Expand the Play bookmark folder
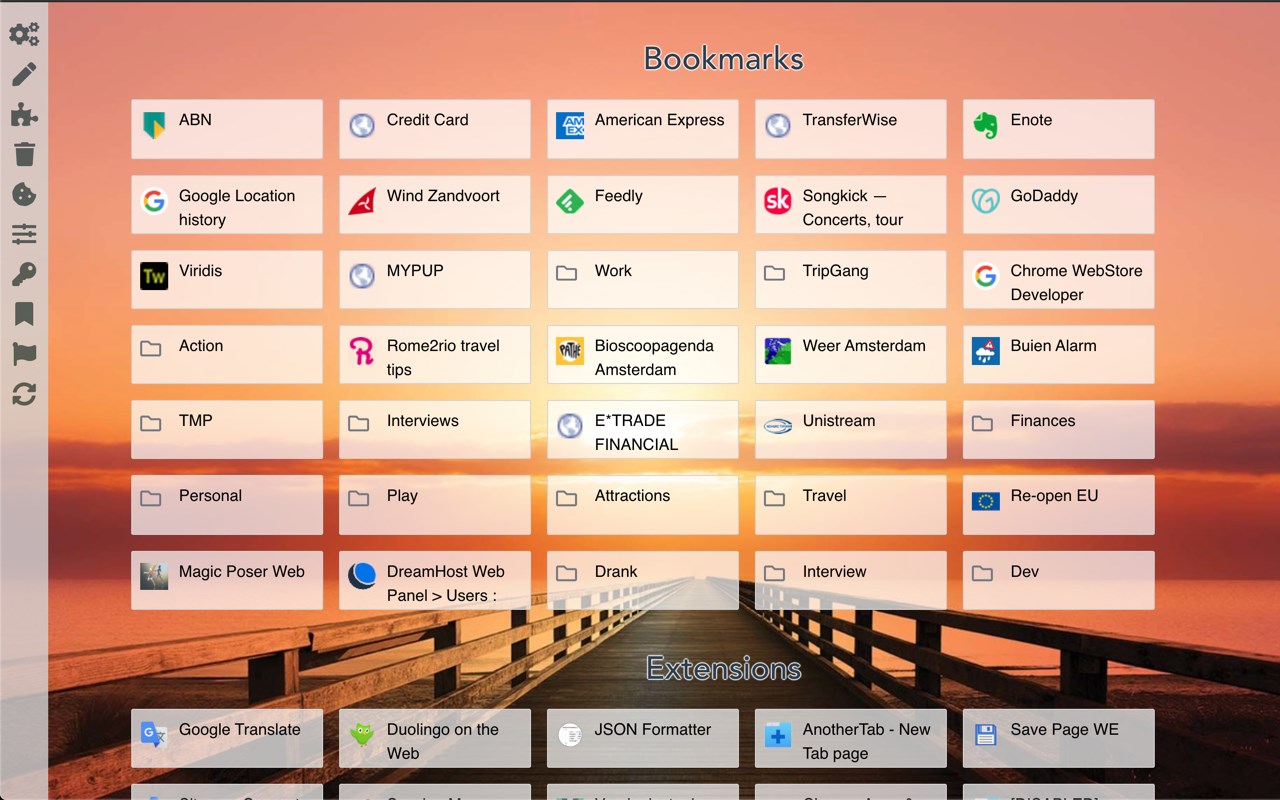 pos(435,504)
